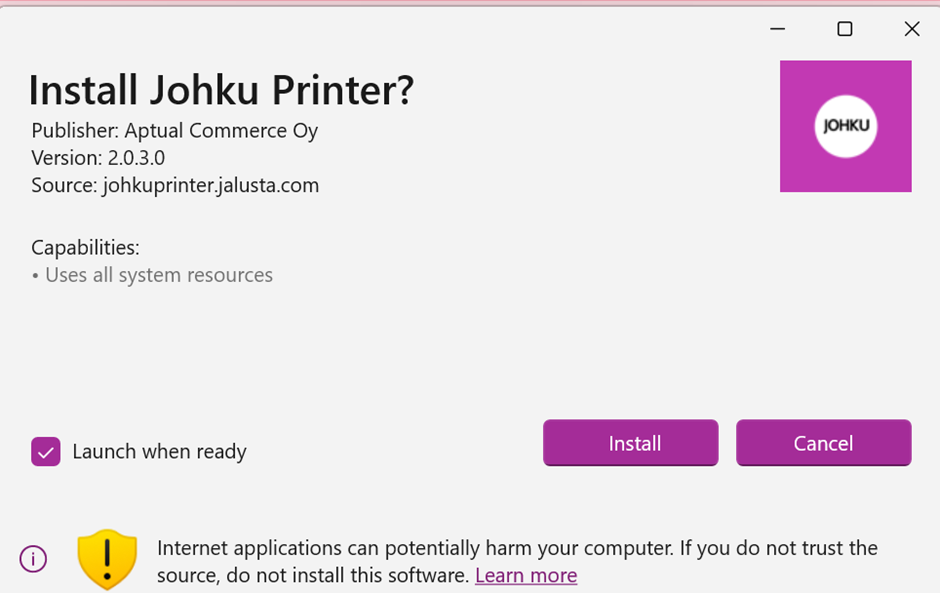Click the Internet applications warning message
The height and width of the screenshot is (593, 940).
click(517, 562)
